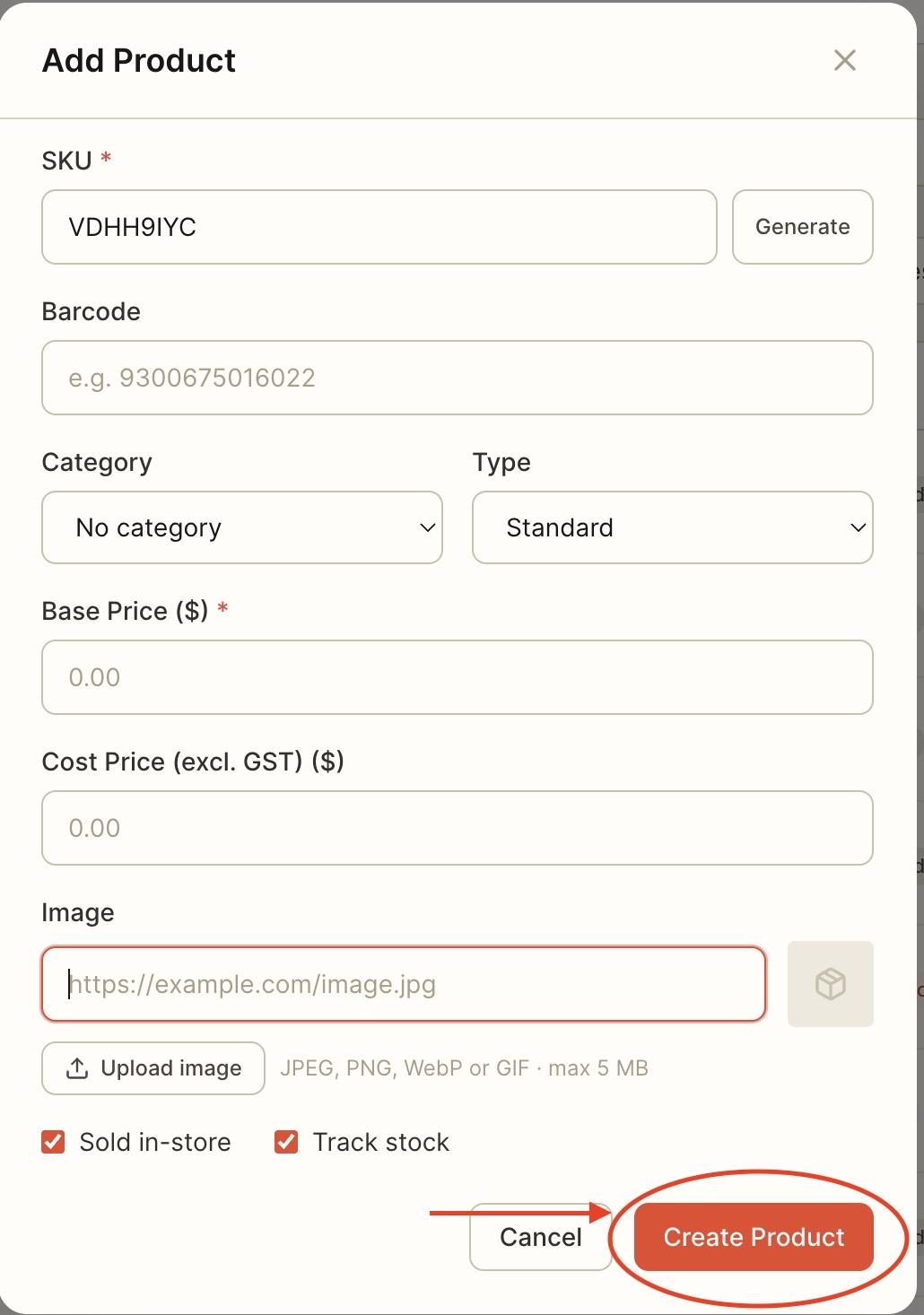Image resolution: width=924 pixels, height=1315 pixels.
Task: Generate a new SKU code
Action: (803, 227)
